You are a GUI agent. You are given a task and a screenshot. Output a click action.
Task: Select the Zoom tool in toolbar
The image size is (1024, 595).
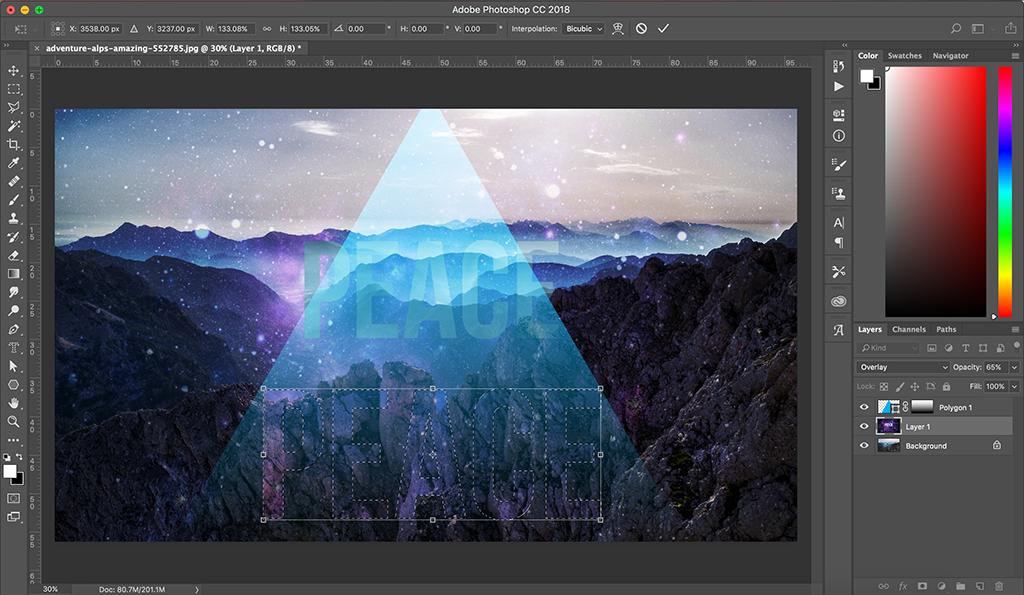[x=14, y=422]
